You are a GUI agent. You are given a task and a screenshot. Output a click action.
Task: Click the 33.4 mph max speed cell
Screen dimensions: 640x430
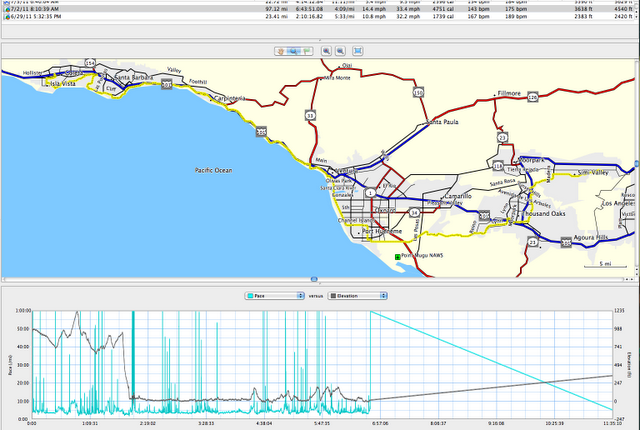[x=408, y=9]
